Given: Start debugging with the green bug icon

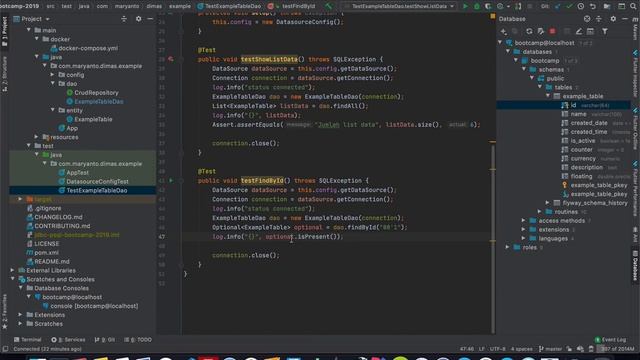Looking at the screenshot, I should (x=476, y=6).
